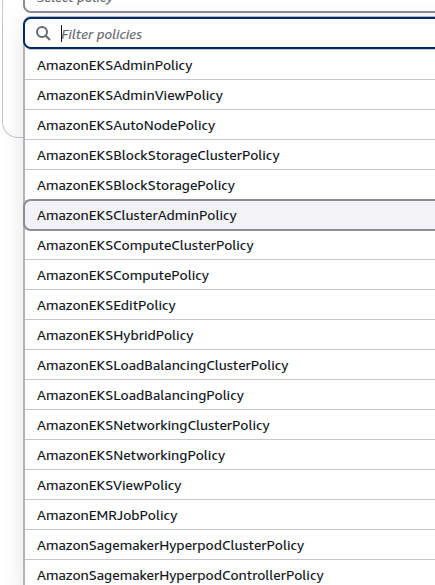Pick the AmazonEKSNetworkingPolicy option
Viewport: 435px width, 585px height.
pyautogui.click(x=230, y=455)
